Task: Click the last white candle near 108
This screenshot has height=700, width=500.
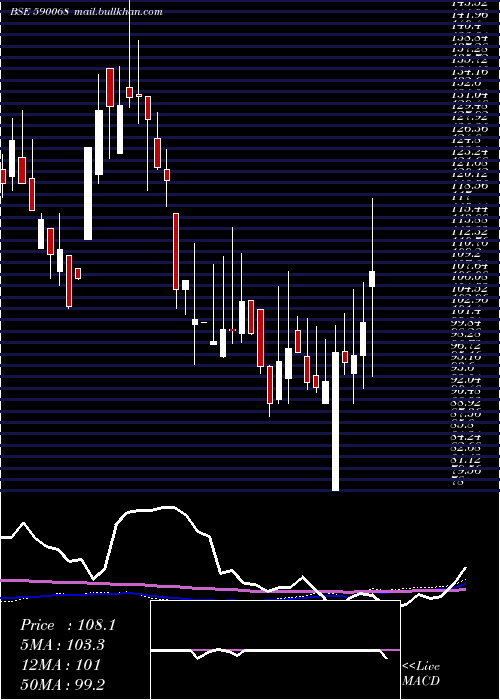Action: (372, 279)
